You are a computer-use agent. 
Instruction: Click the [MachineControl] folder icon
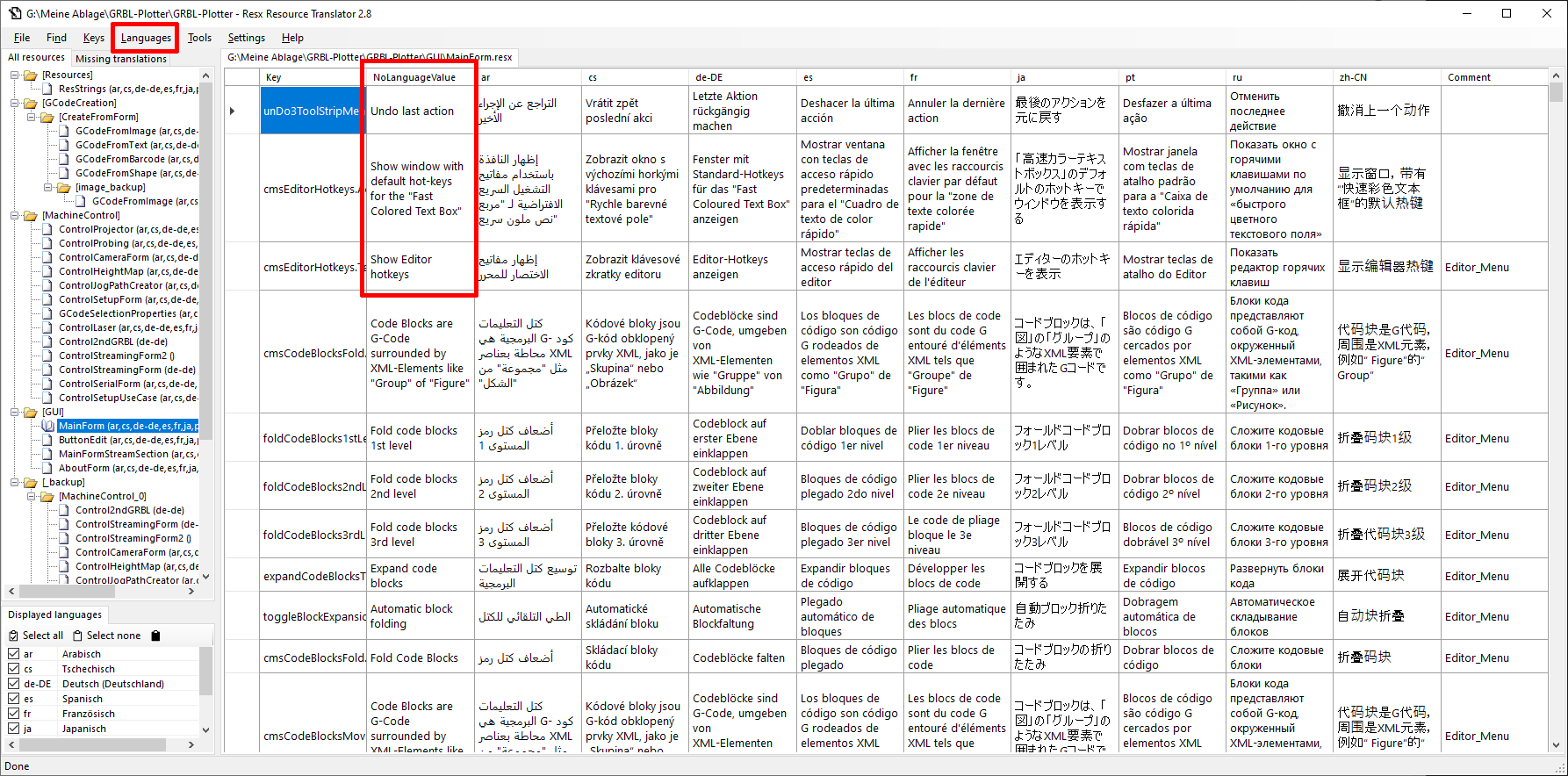tap(32, 215)
